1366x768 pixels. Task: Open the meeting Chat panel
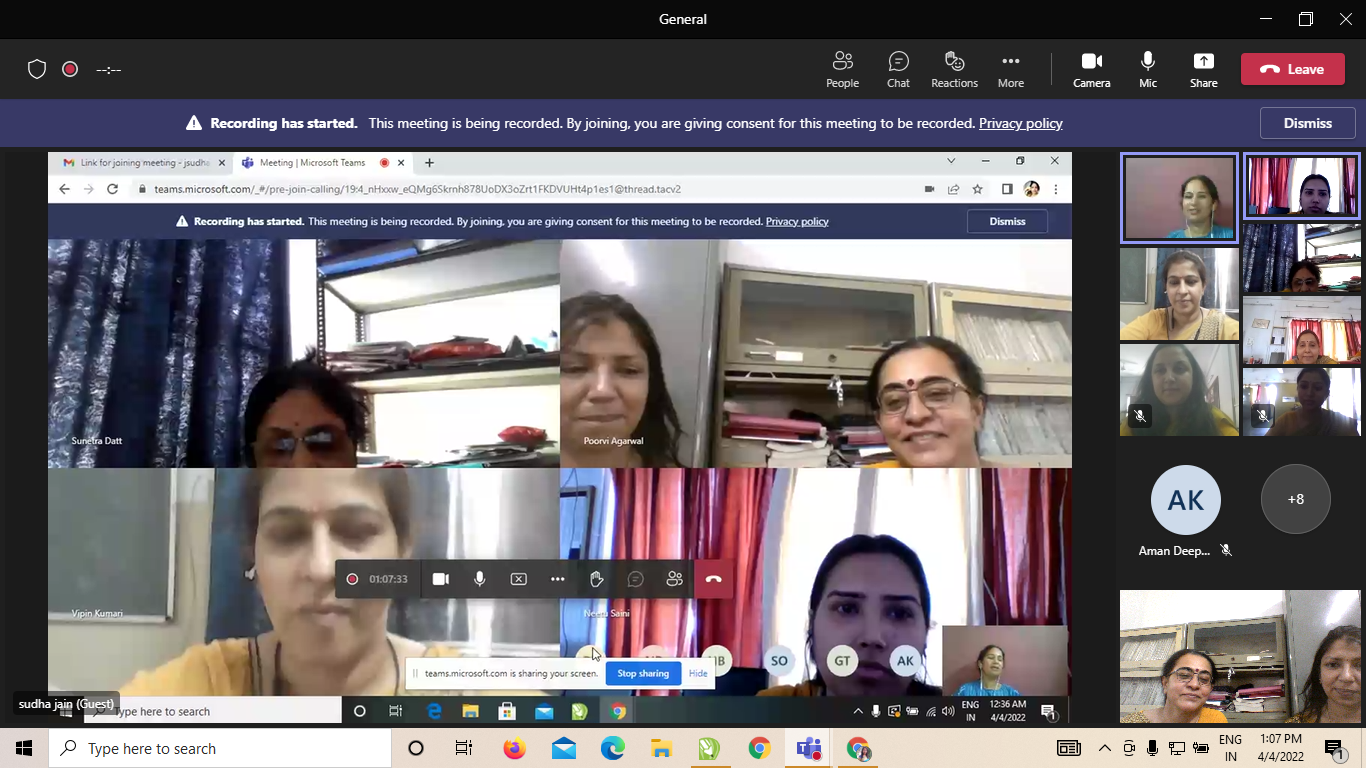(898, 69)
